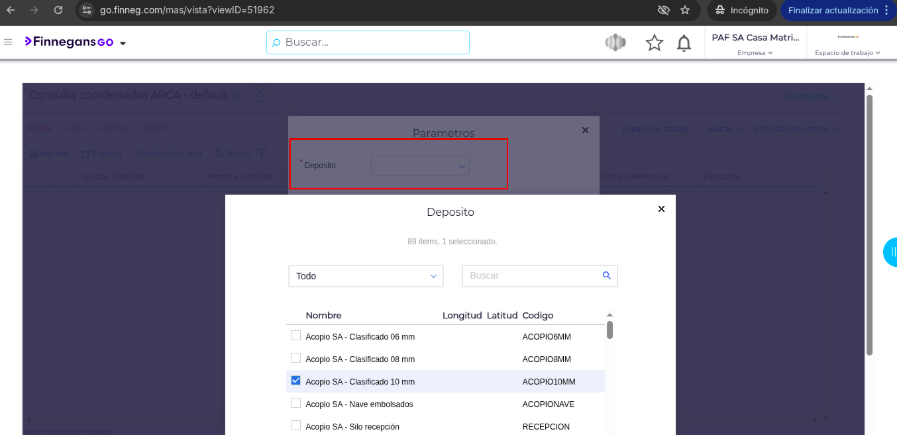Click the favorites star icon in Finnegans header

pyautogui.click(x=654, y=43)
